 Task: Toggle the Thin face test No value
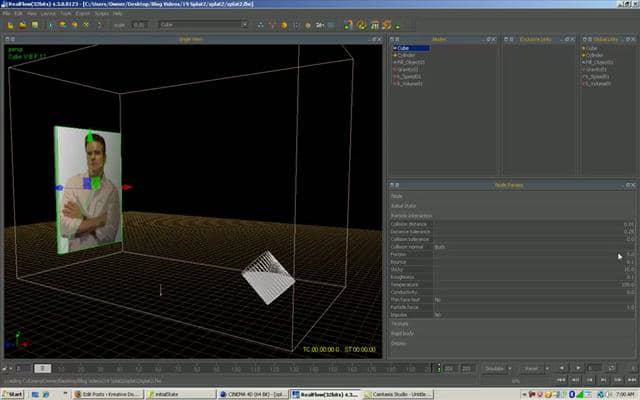[x=438, y=298]
